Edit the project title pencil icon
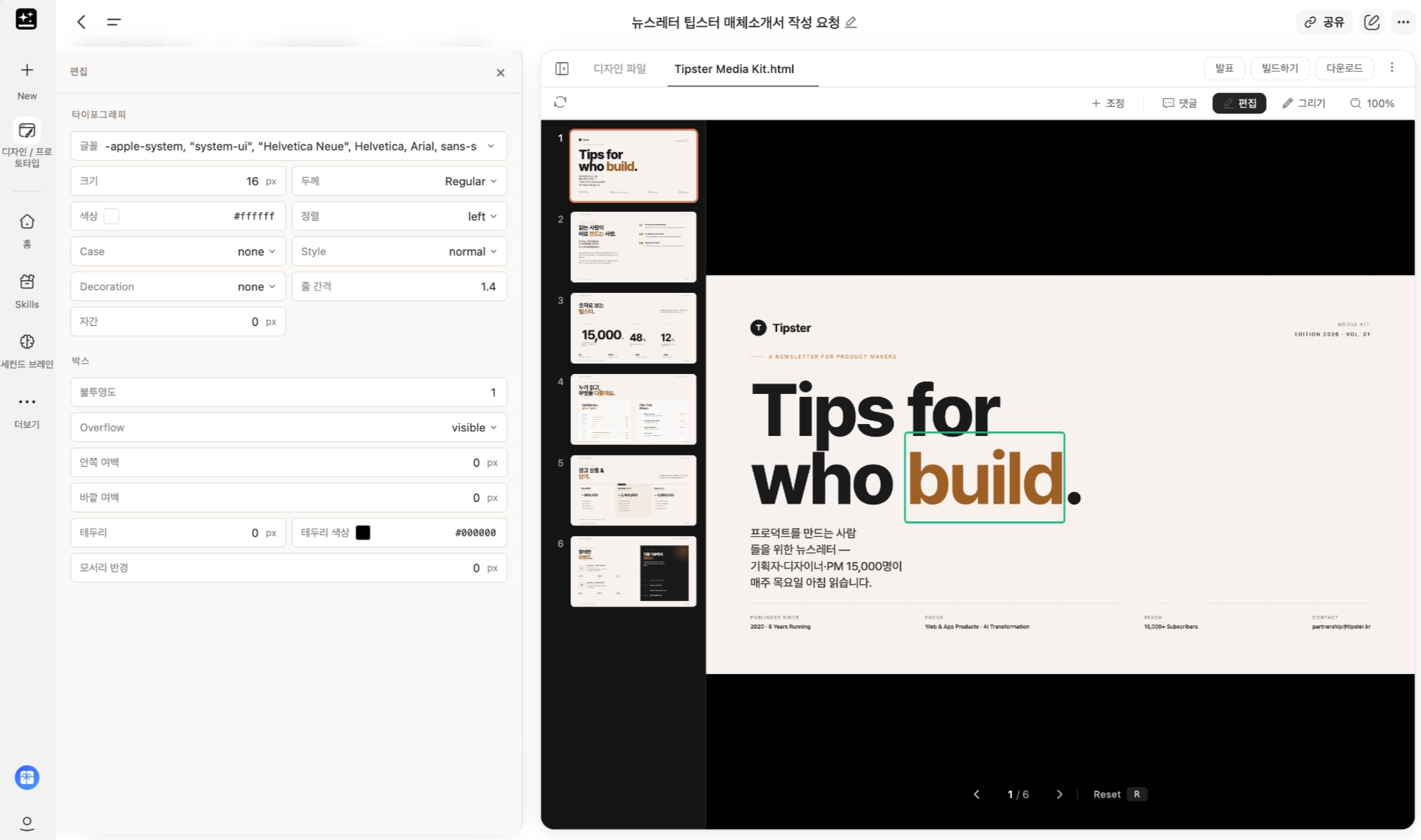This screenshot has height=840, width=1421. (x=851, y=22)
